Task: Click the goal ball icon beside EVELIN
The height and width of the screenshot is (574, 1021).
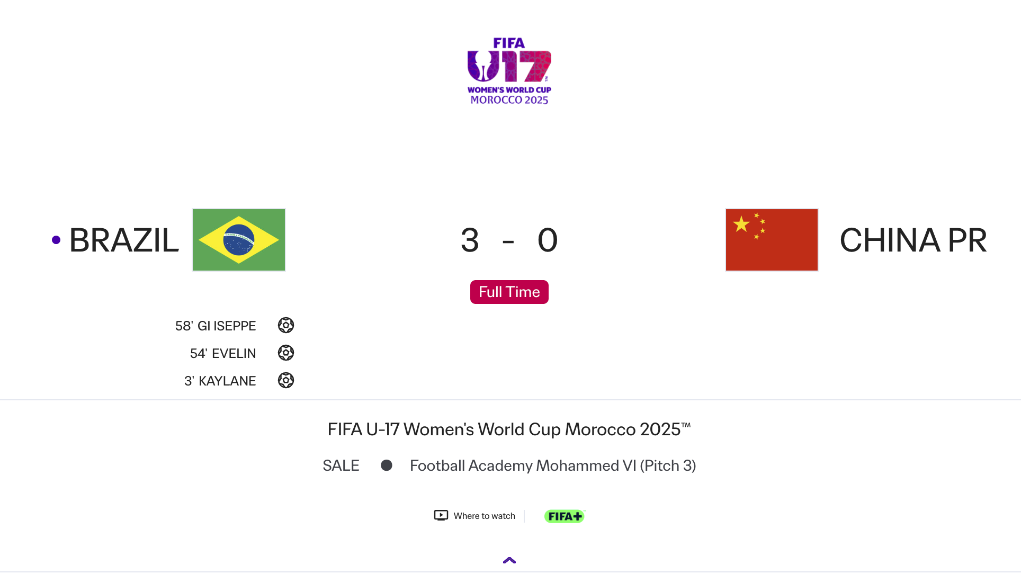Action: (x=286, y=353)
